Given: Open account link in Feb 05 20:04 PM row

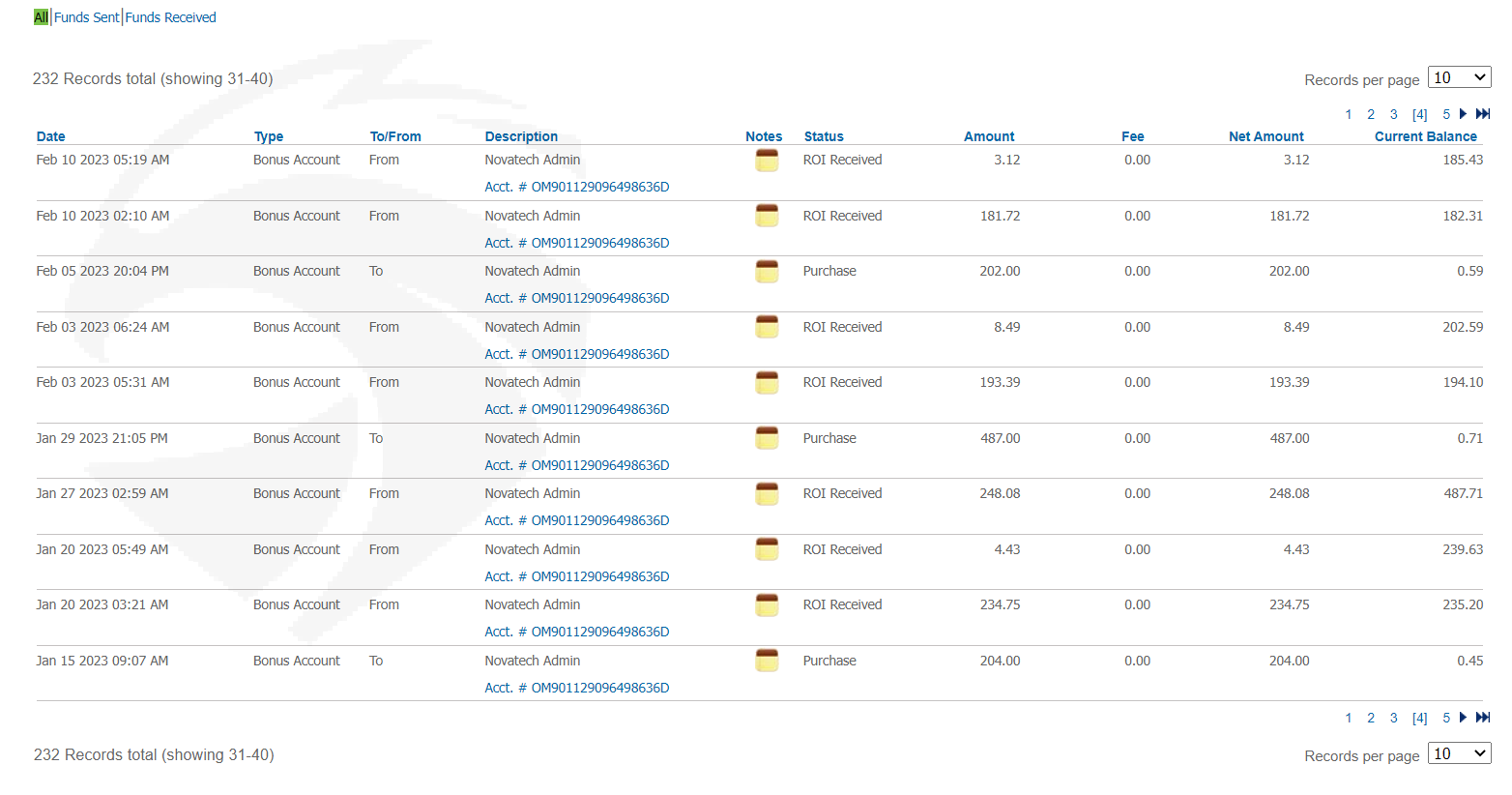Looking at the screenshot, I should (577, 298).
